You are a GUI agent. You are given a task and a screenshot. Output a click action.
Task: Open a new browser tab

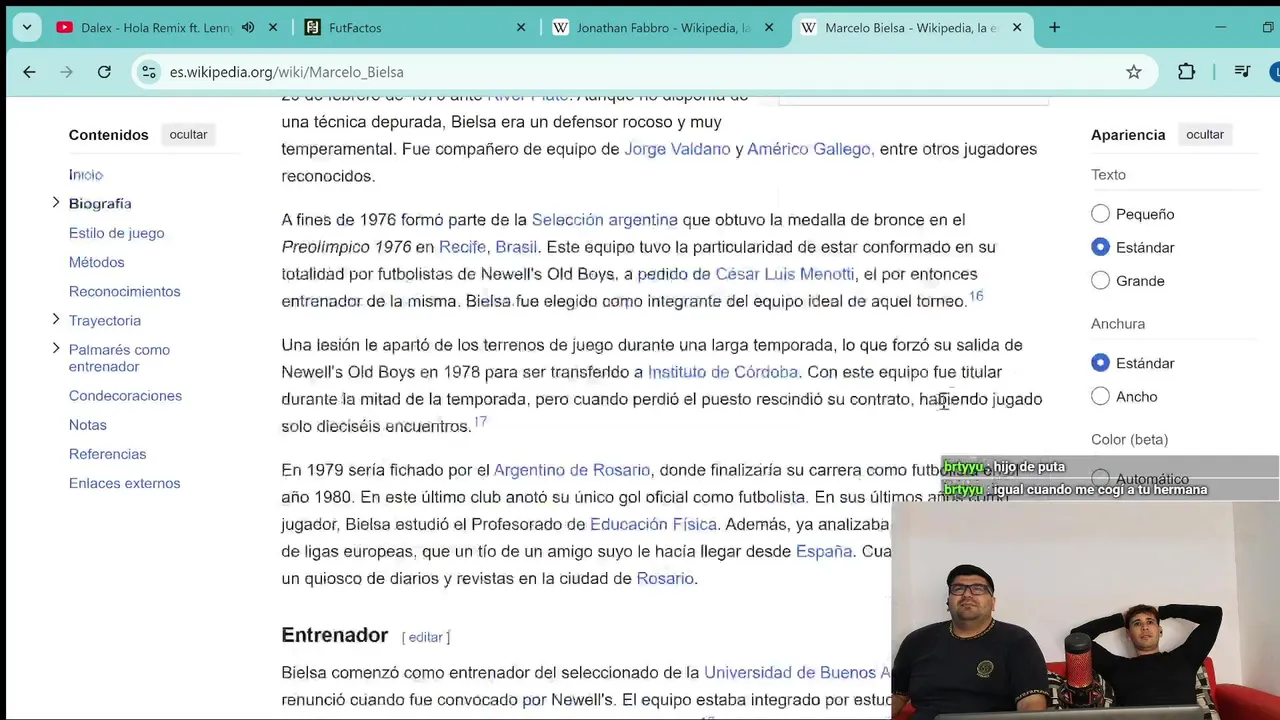click(1054, 28)
